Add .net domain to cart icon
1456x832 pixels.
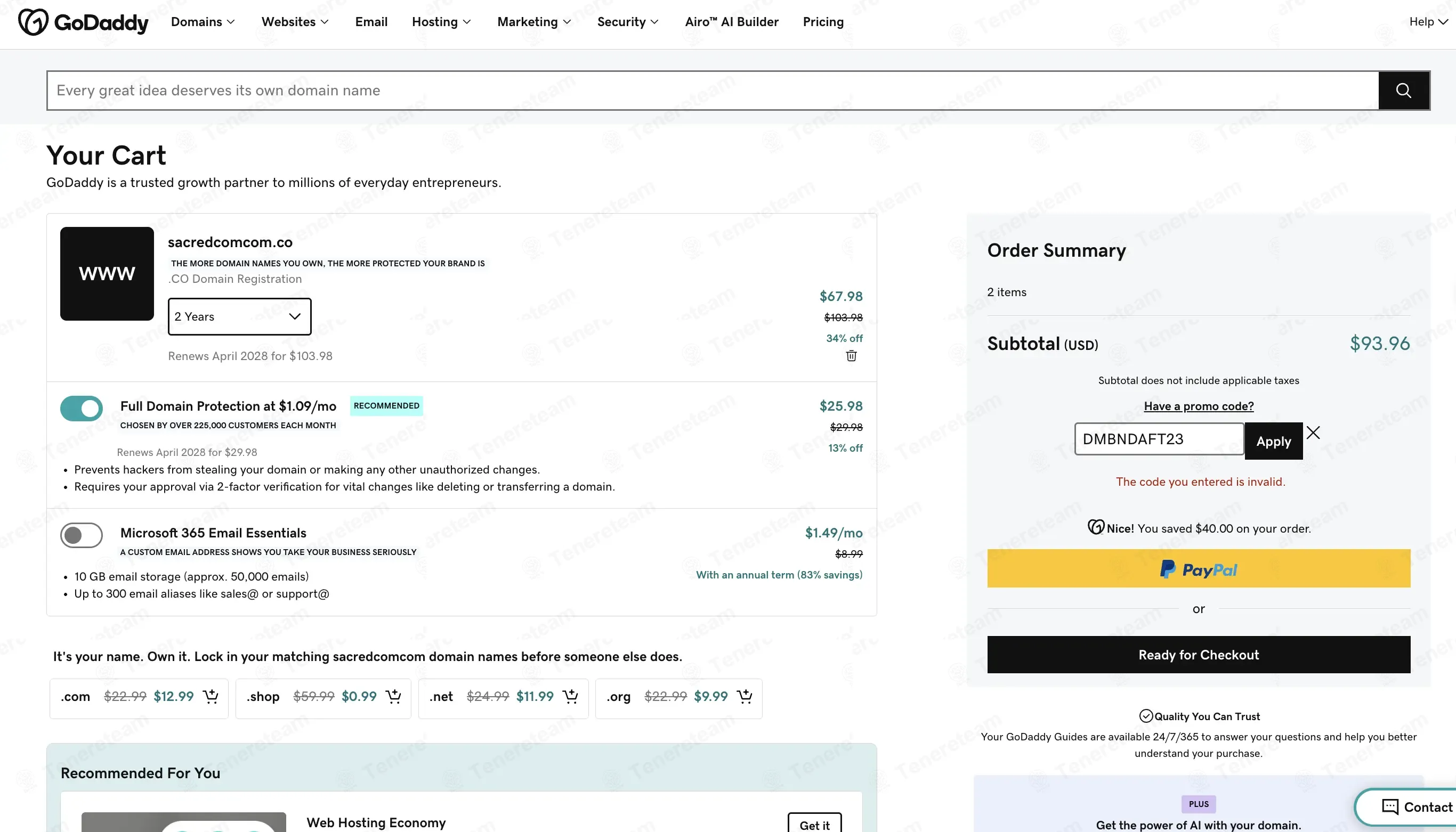click(x=570, y=696)
